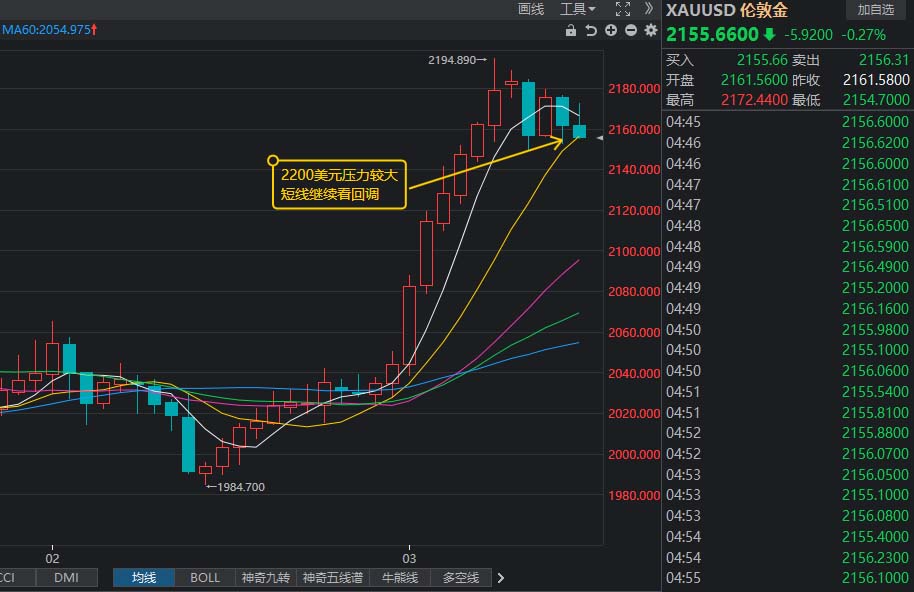
Task: Zoom in on the chart with the plus icon
Action: 611,31
